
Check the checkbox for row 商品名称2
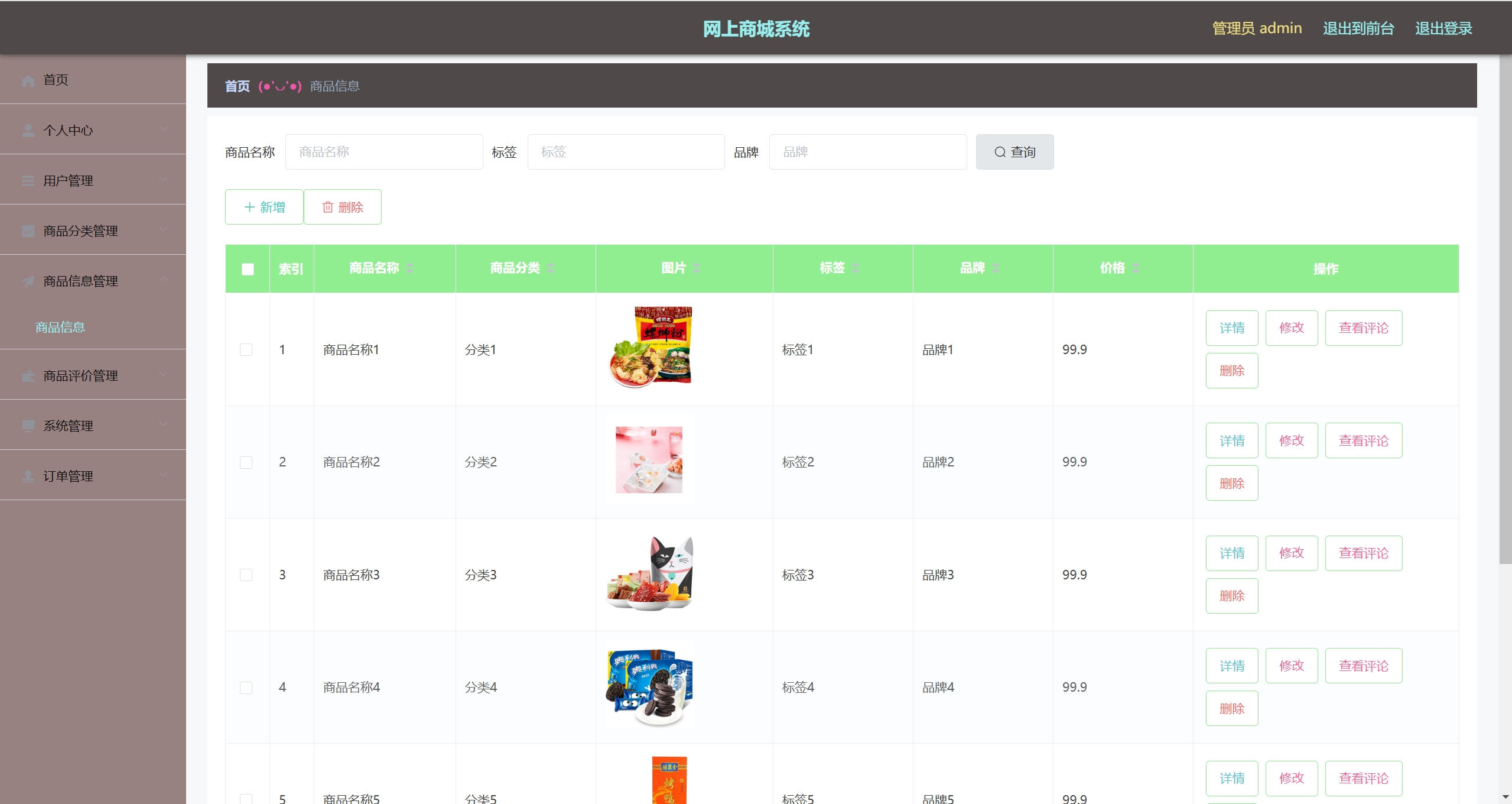[x=246, y=462]
